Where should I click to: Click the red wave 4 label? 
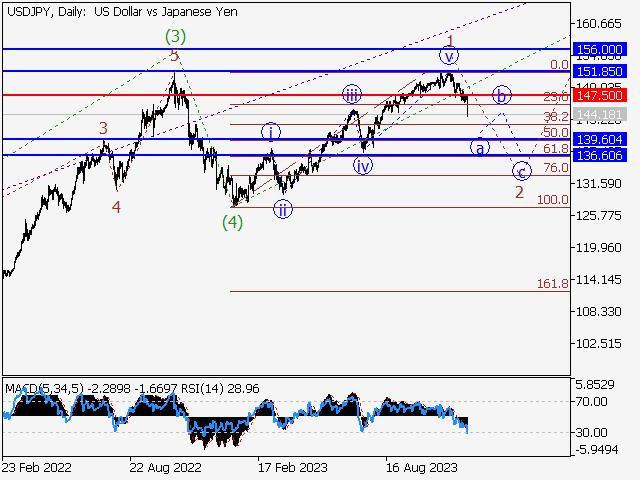coord(116,207)
